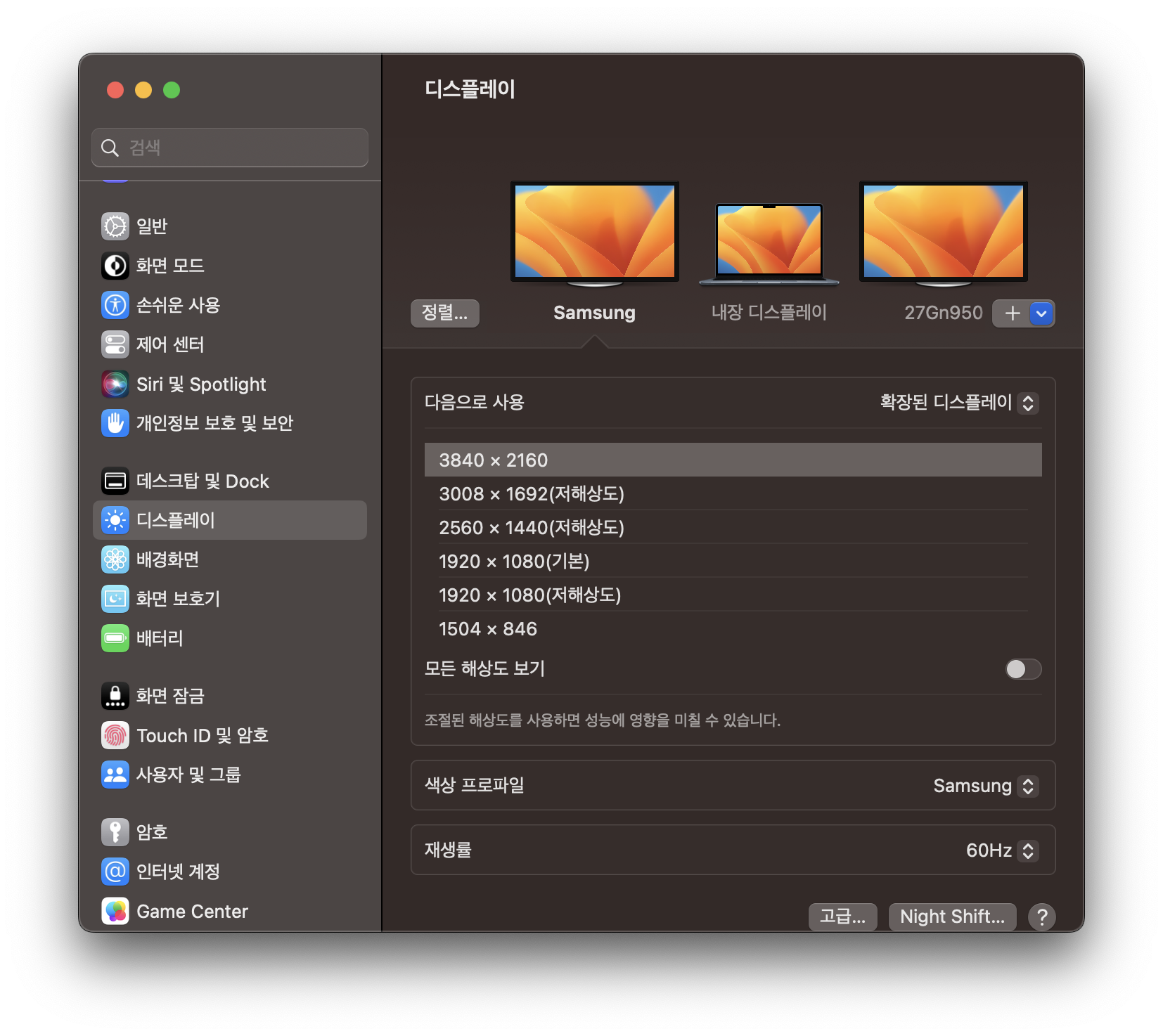The height and width of the screenshot is (1036, 1163).
Task: Open General settings gear icon (일반)
Action: click(x=115, y=226)
